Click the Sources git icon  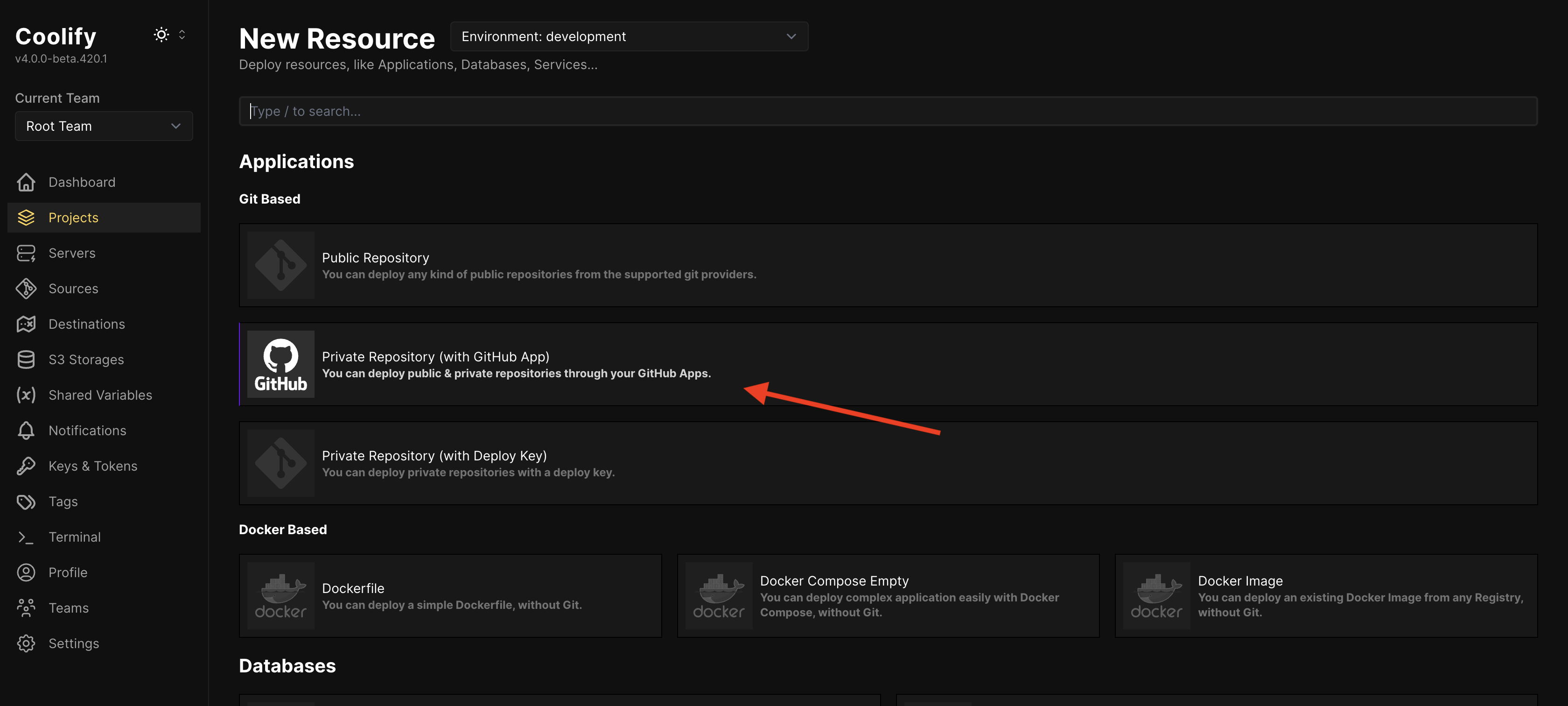(x=26, y=289)
